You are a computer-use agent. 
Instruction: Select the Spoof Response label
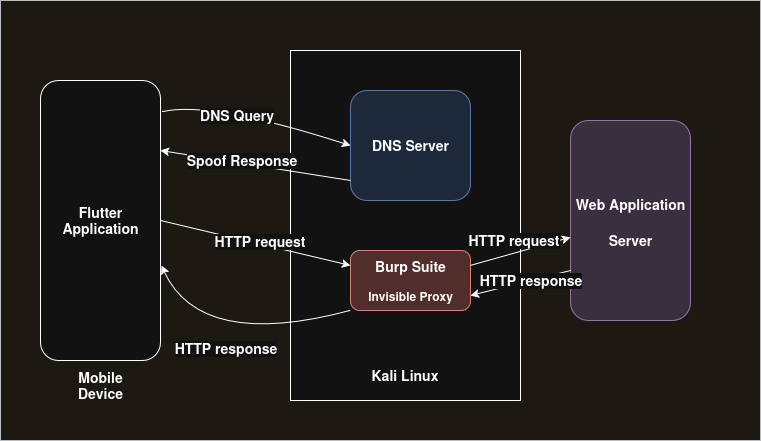242,161
